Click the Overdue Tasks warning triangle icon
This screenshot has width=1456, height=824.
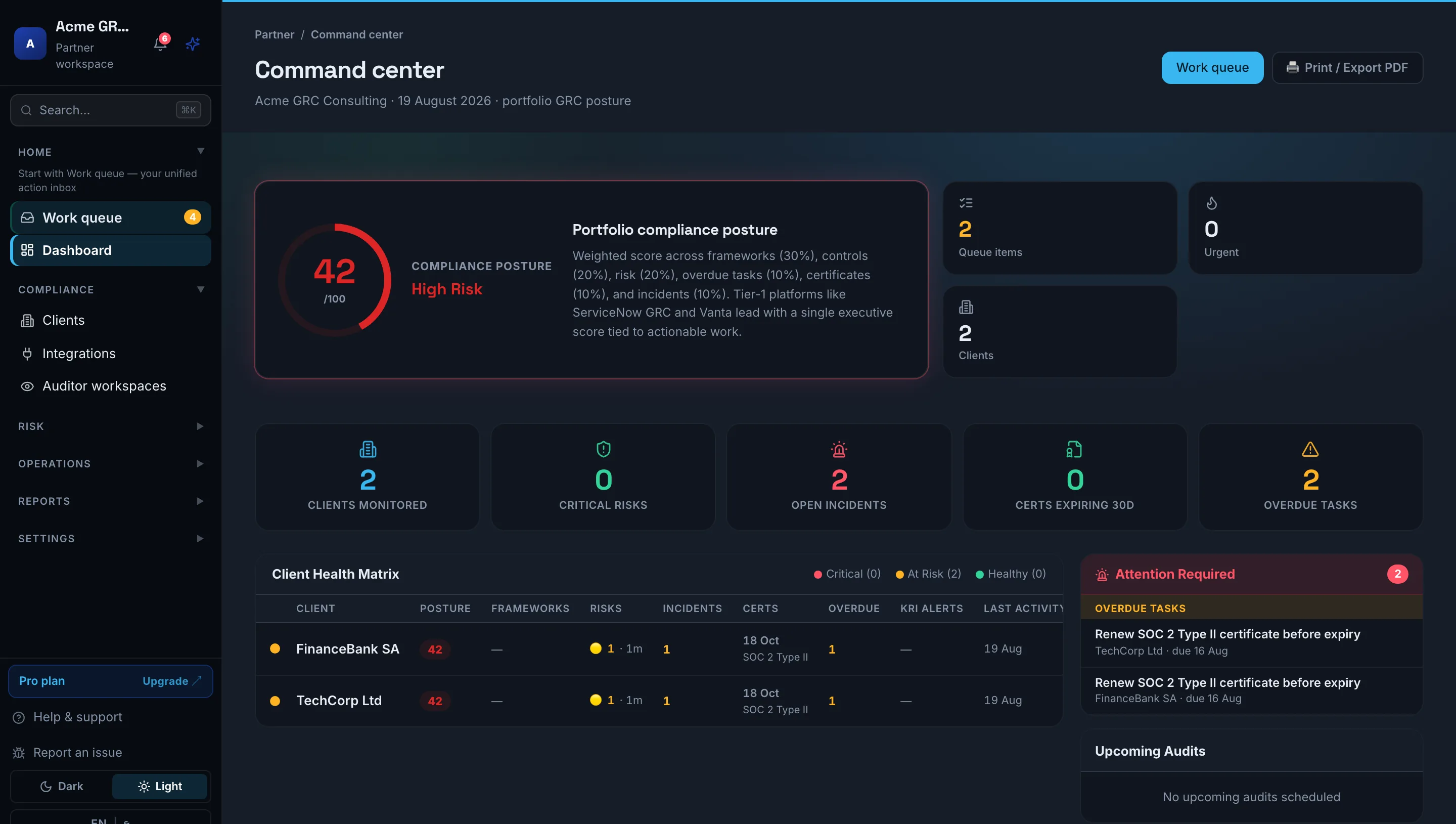[1310, 449]
